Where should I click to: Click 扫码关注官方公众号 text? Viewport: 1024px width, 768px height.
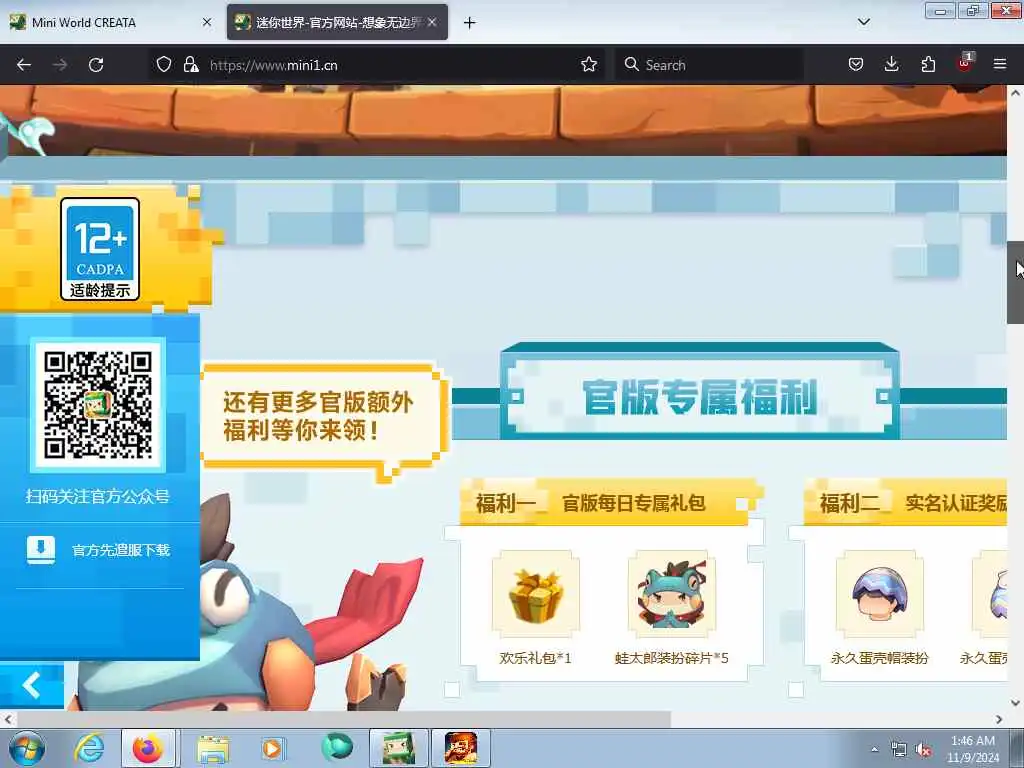97,496
